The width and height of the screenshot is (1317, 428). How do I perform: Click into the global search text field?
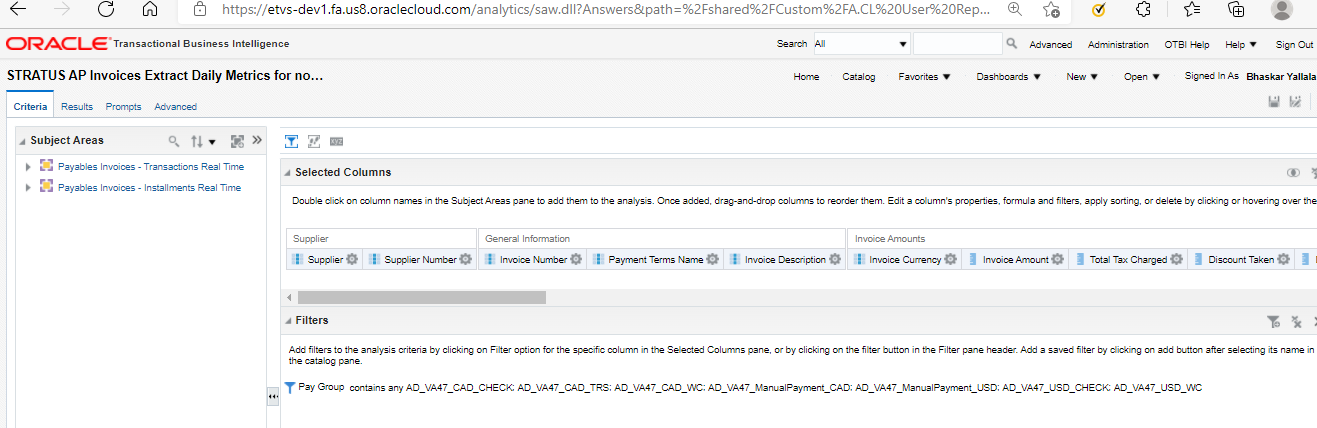pyautogui.click(x=957, y=44)
